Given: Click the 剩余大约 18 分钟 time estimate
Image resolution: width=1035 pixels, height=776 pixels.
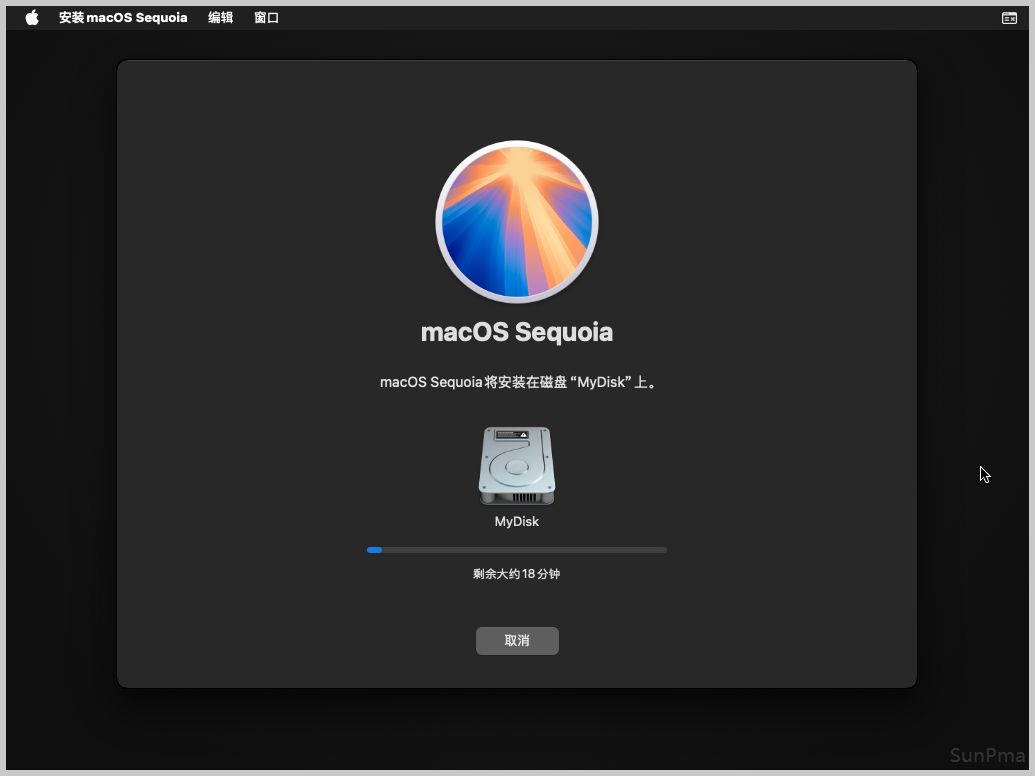Looking at the screenshot, I should point(517,574).
